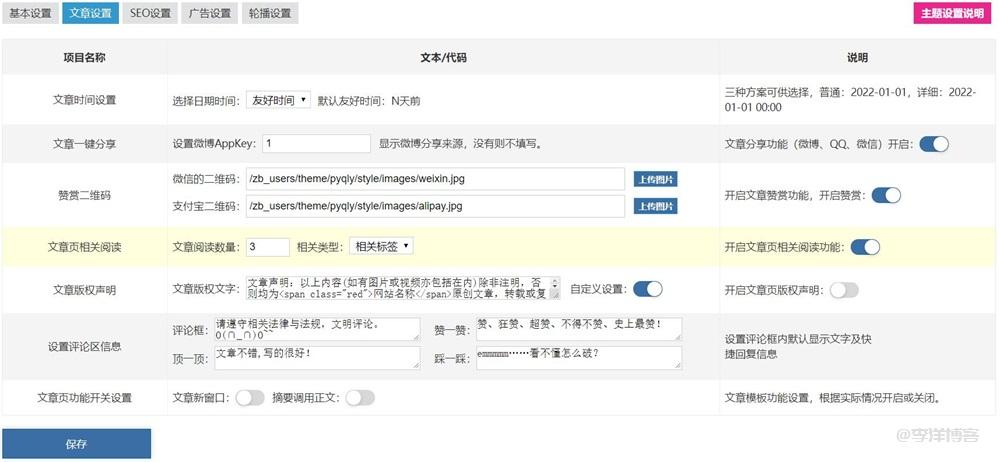The image size is (1000, 462).
Task: Click 上传图片 for 支付宝二维码
Action: (x=655, y=206)
